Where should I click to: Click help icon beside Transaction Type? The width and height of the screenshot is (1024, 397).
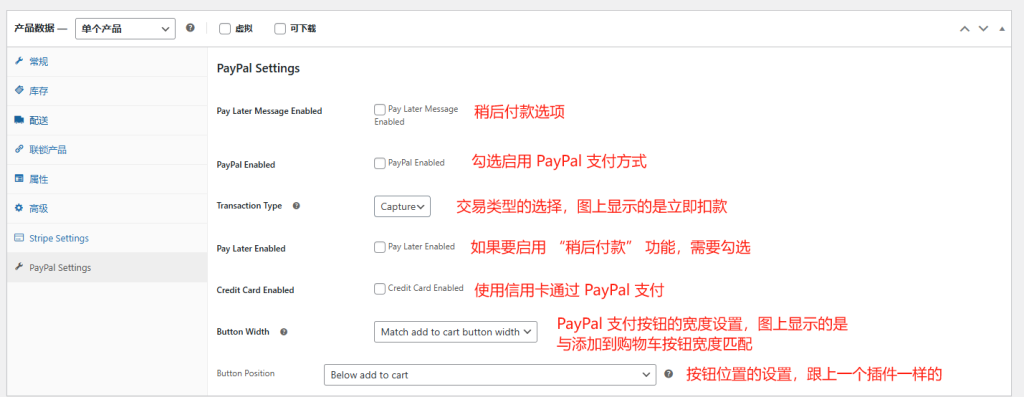(296, 206)
